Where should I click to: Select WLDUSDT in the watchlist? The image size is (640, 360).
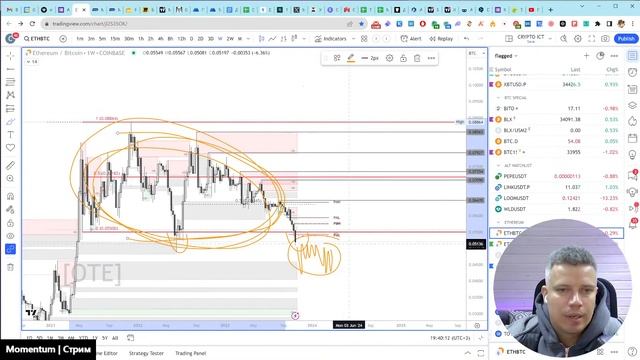point(556,209)
